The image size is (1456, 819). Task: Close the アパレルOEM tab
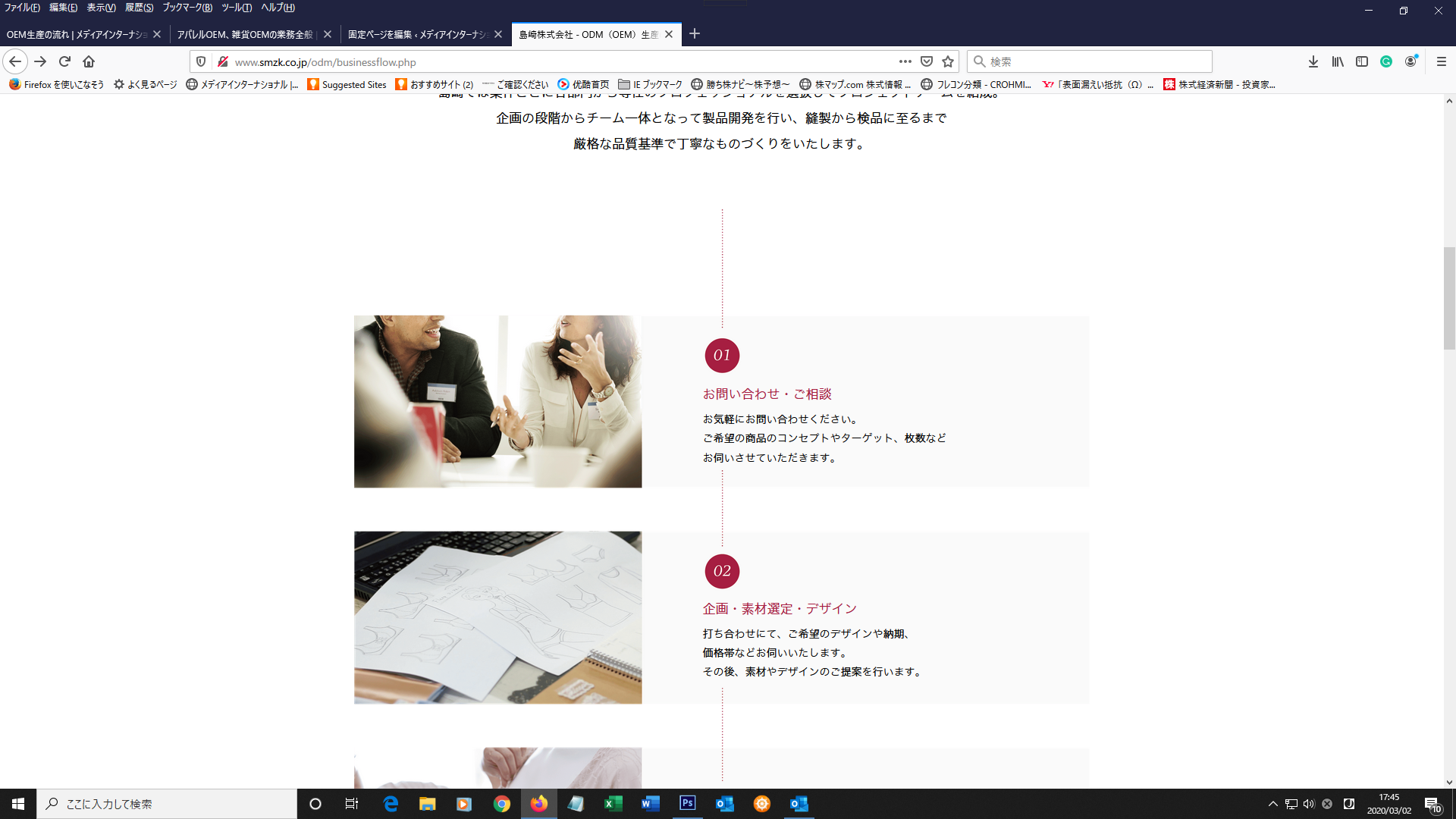click(328, 34)
